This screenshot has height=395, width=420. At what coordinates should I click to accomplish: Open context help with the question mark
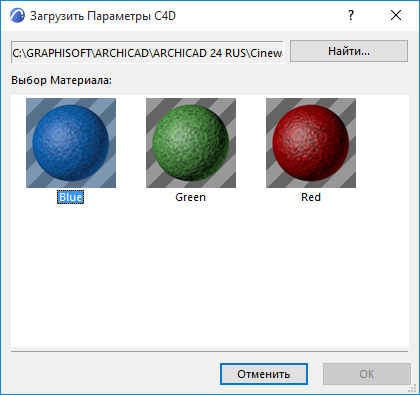[351, 15]
